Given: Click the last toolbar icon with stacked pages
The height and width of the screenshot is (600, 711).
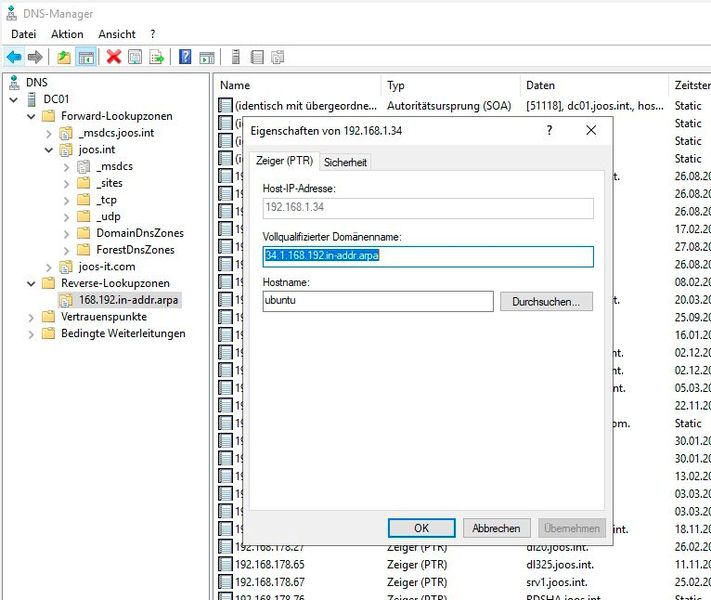Looking at the screenshot, I should 278,57.
